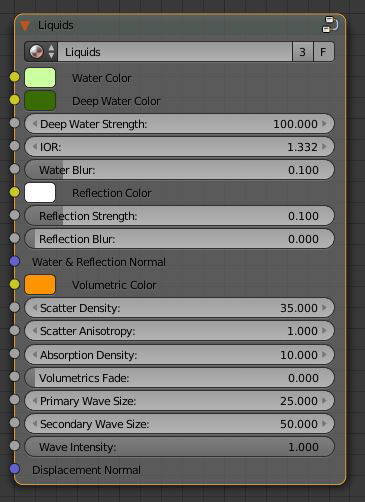Viewport: 365px width, 502px height.
Task: Click the Water Blur slider
Action: coord(179,170)
